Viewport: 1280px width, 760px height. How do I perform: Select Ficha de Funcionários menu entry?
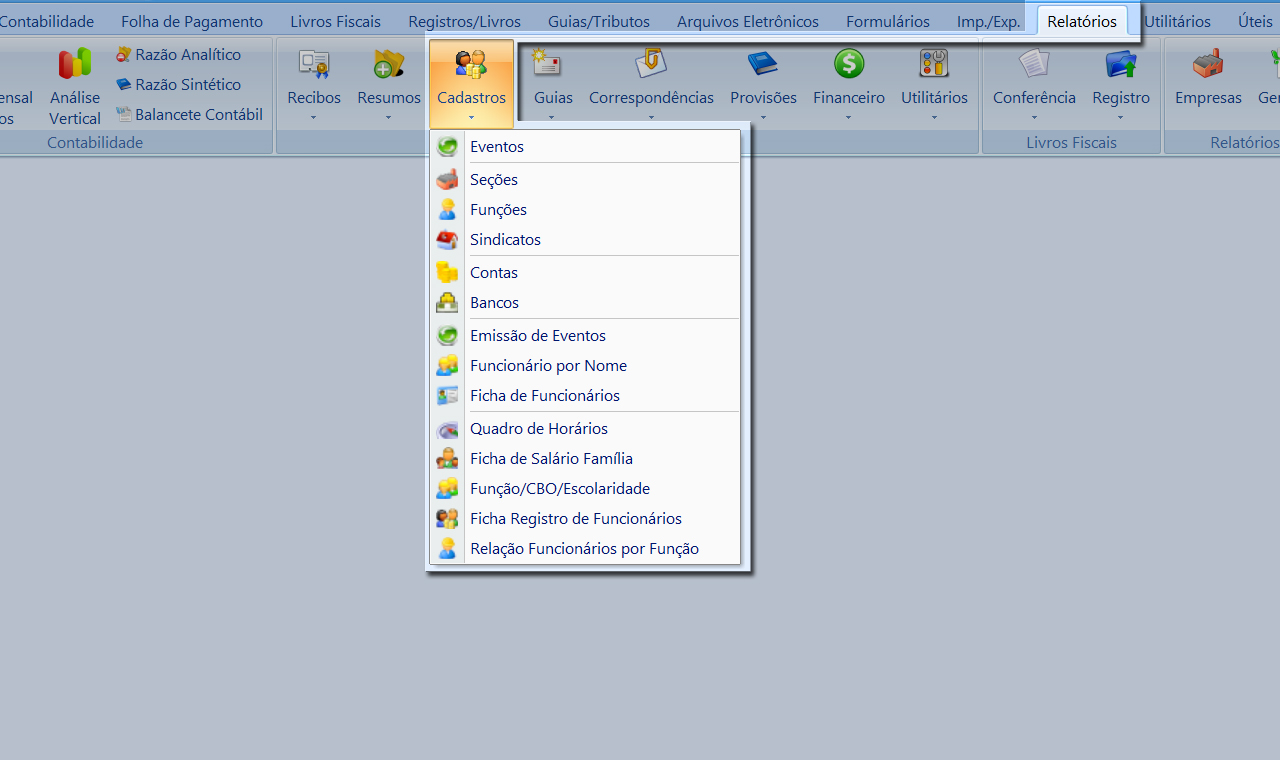tap(544, 396)
